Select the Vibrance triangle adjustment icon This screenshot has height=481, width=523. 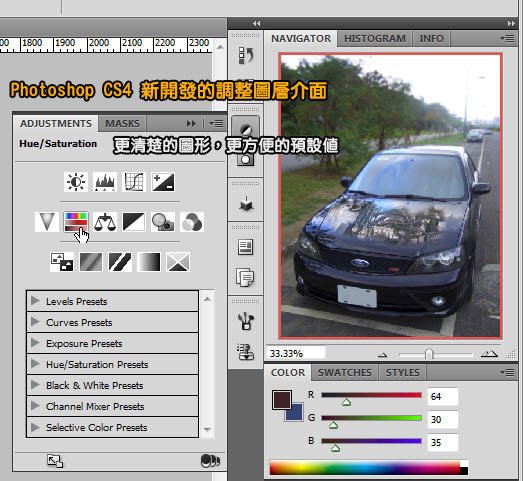pyautogui.click(x=47, y=222)
